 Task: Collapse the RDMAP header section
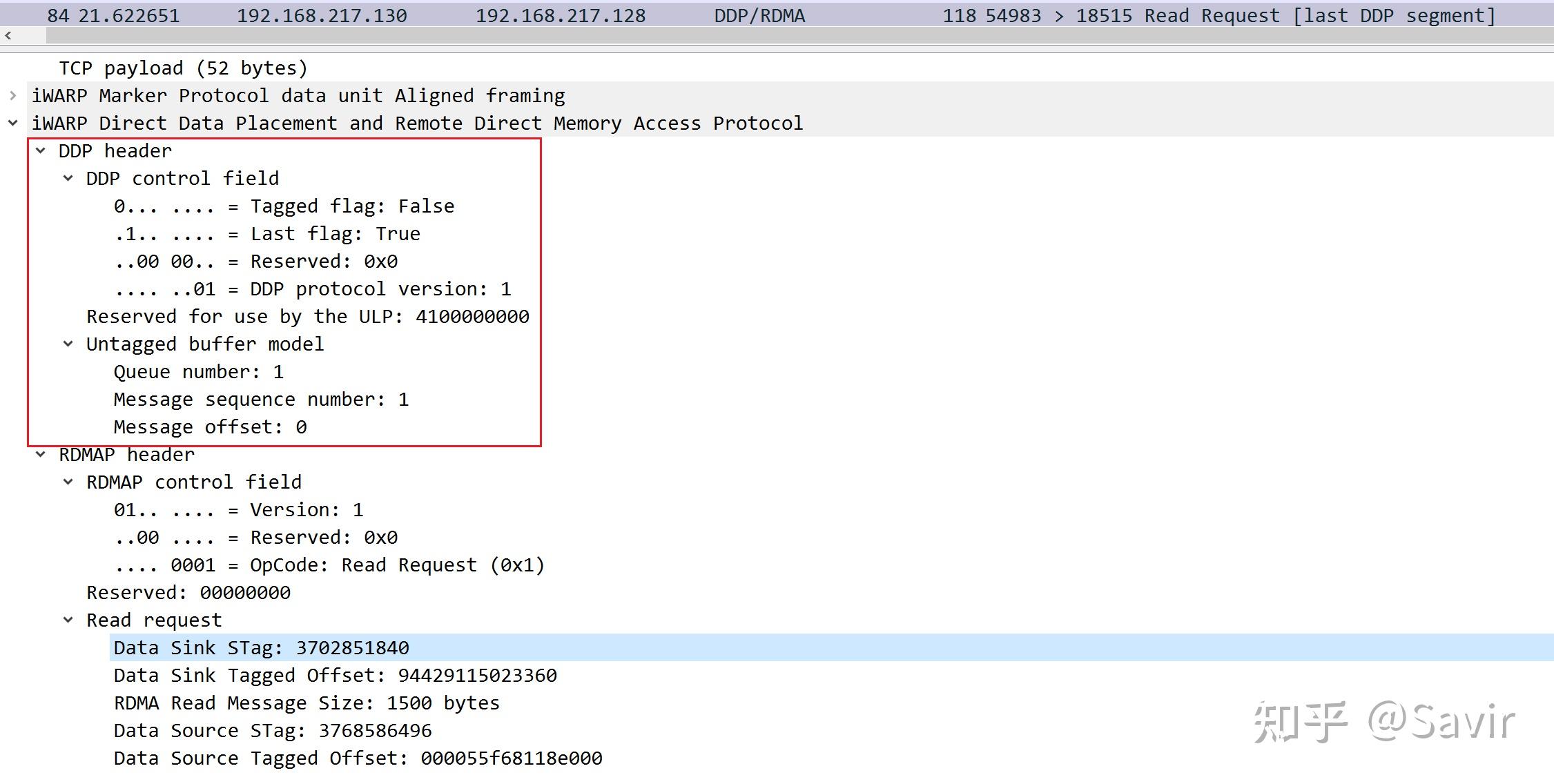41,454
